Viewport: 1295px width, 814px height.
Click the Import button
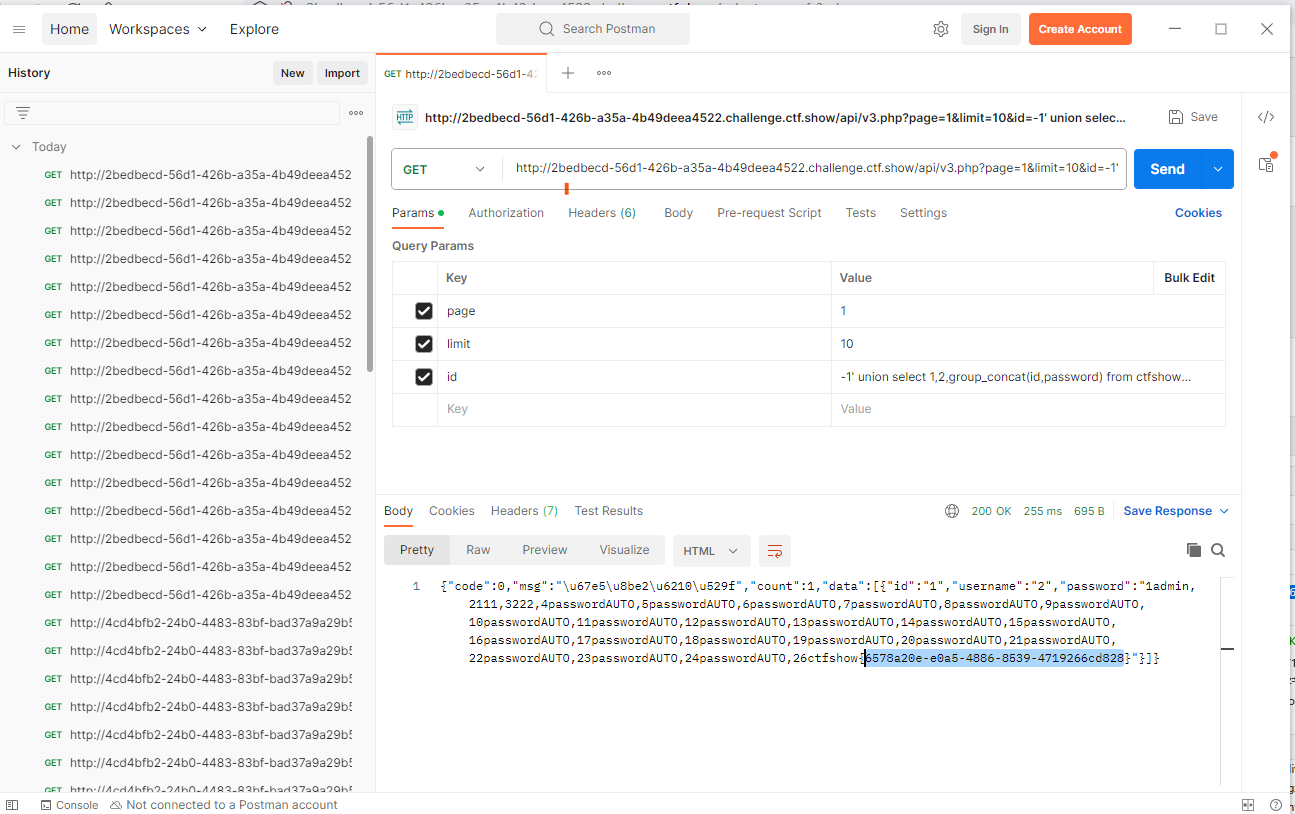pos(342,73)
